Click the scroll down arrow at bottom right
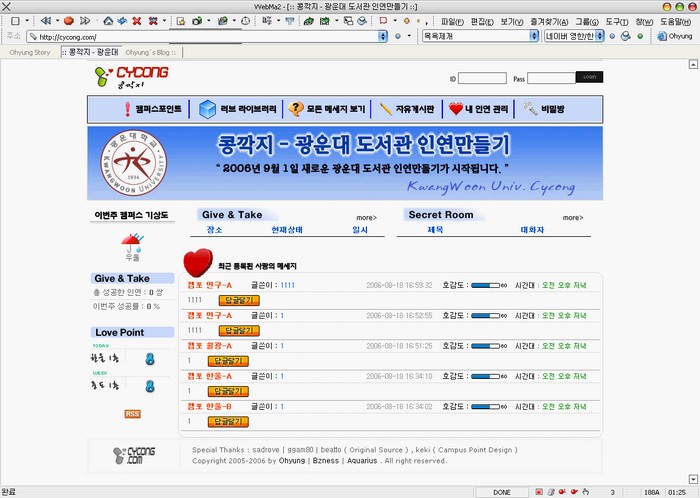 [693, 479]
